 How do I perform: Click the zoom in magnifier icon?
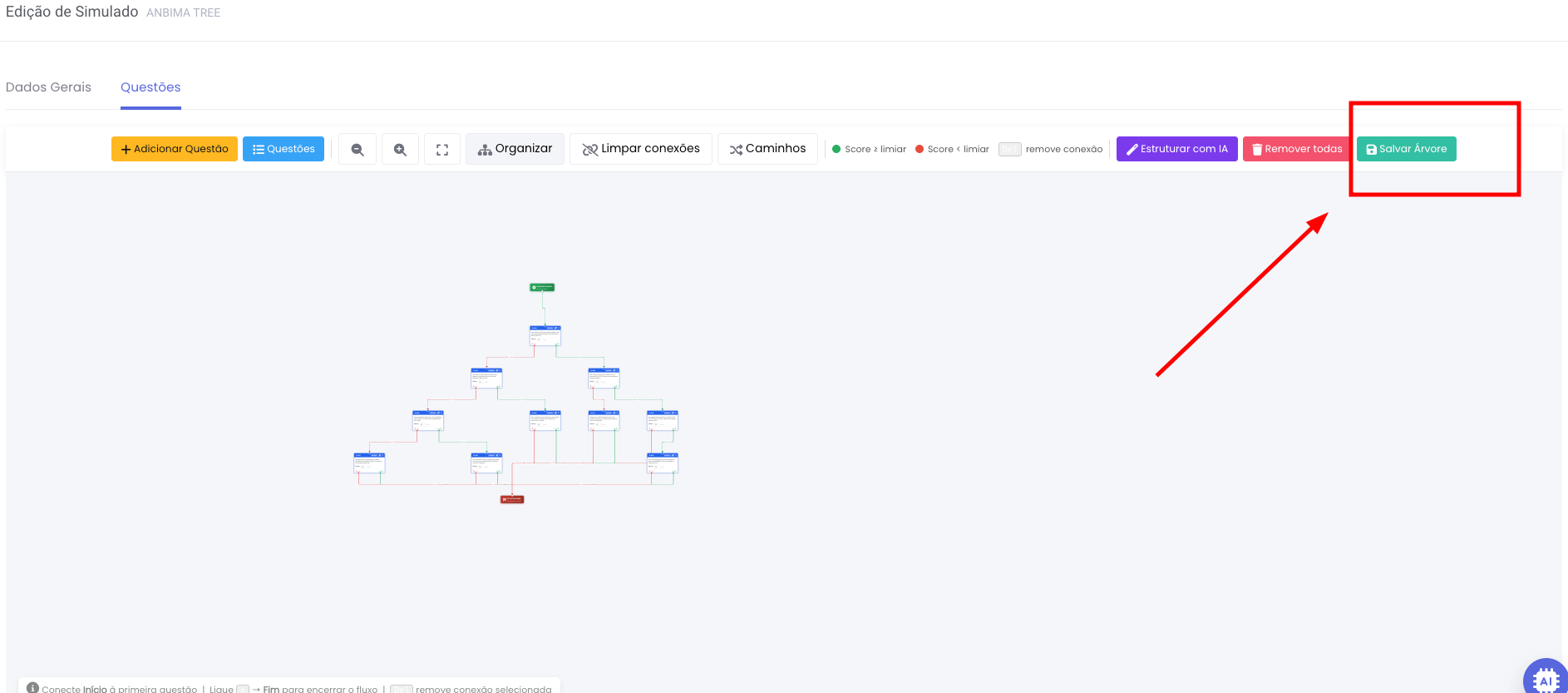(400, 149)
